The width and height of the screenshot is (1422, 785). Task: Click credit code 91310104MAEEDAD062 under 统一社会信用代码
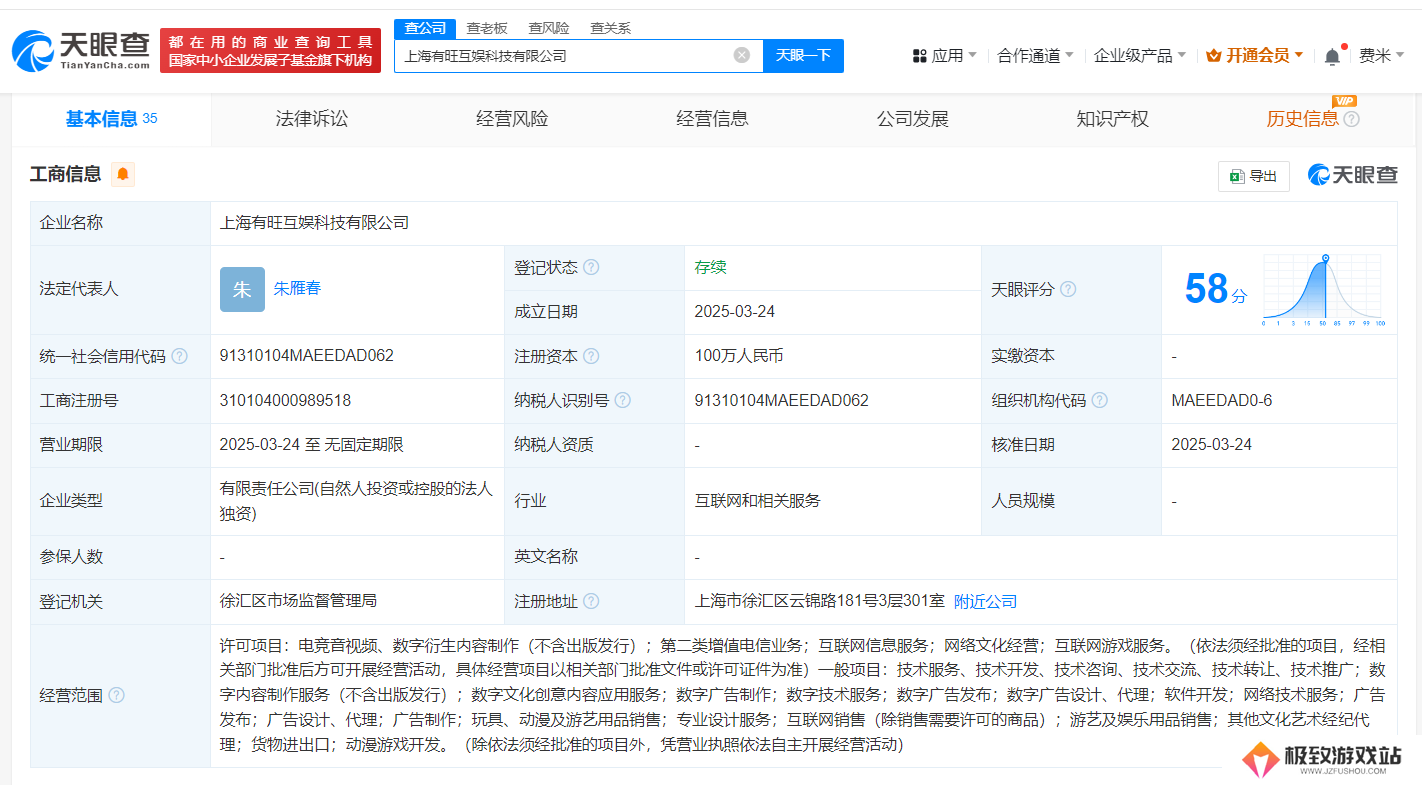point(307,355)
